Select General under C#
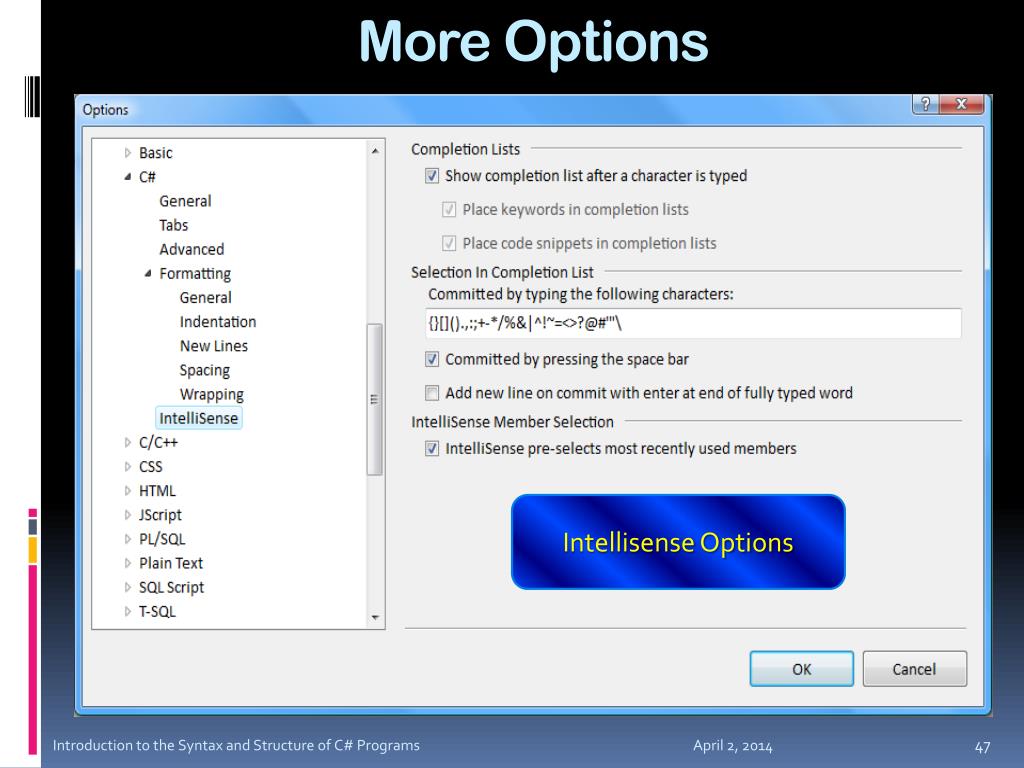Screen dimensions: 1024x768 click(x=185, y=201)
